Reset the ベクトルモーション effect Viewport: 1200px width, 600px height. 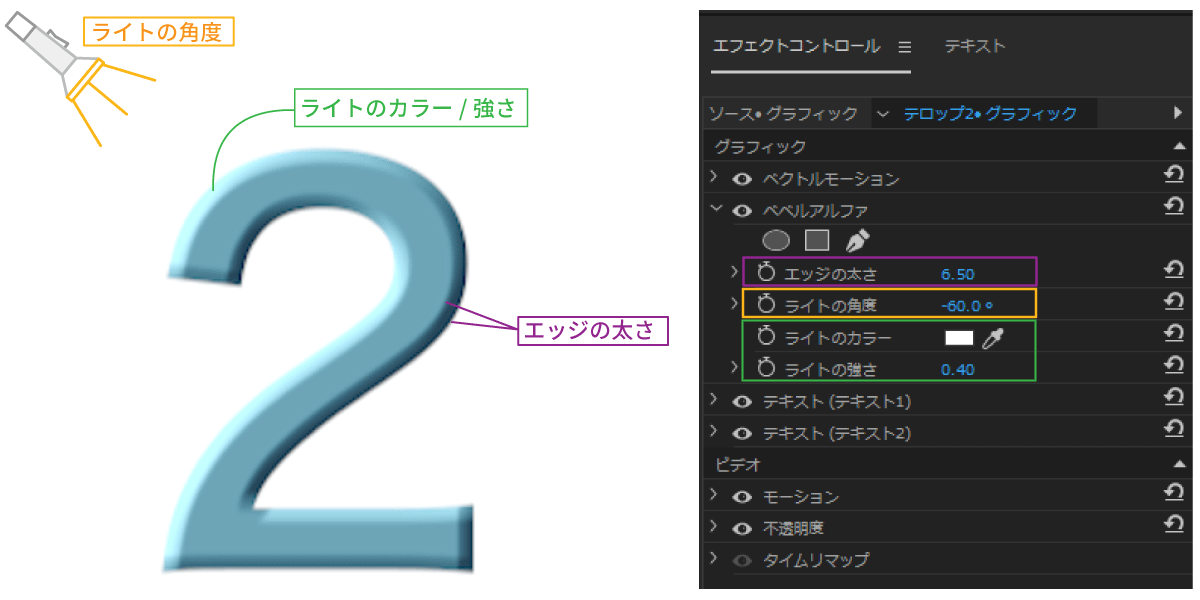click(x=1174, y=176)
